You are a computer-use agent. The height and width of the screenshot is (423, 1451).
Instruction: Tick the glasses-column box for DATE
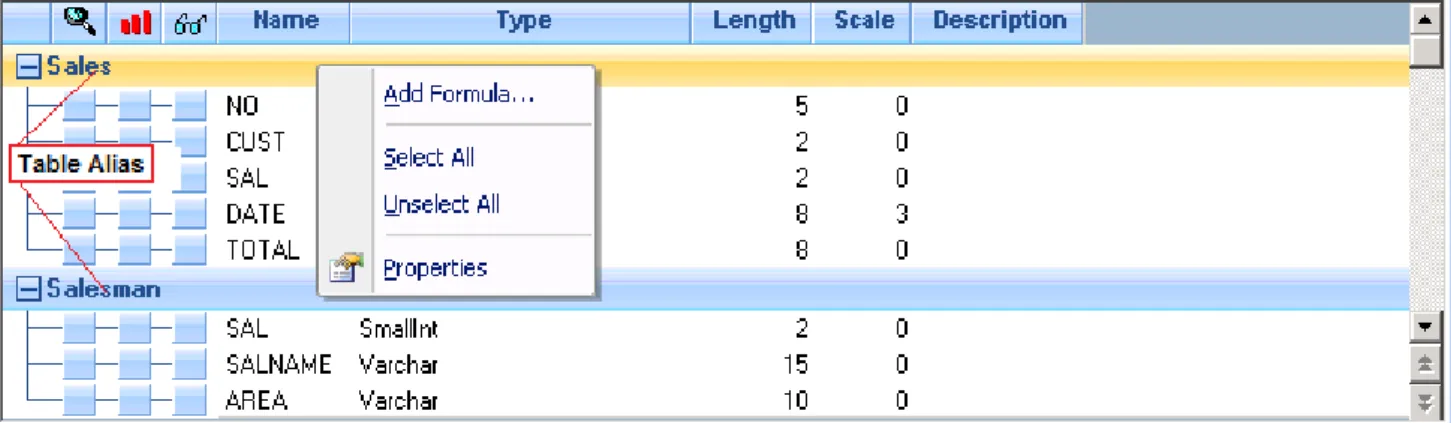[x=188, y=213]
